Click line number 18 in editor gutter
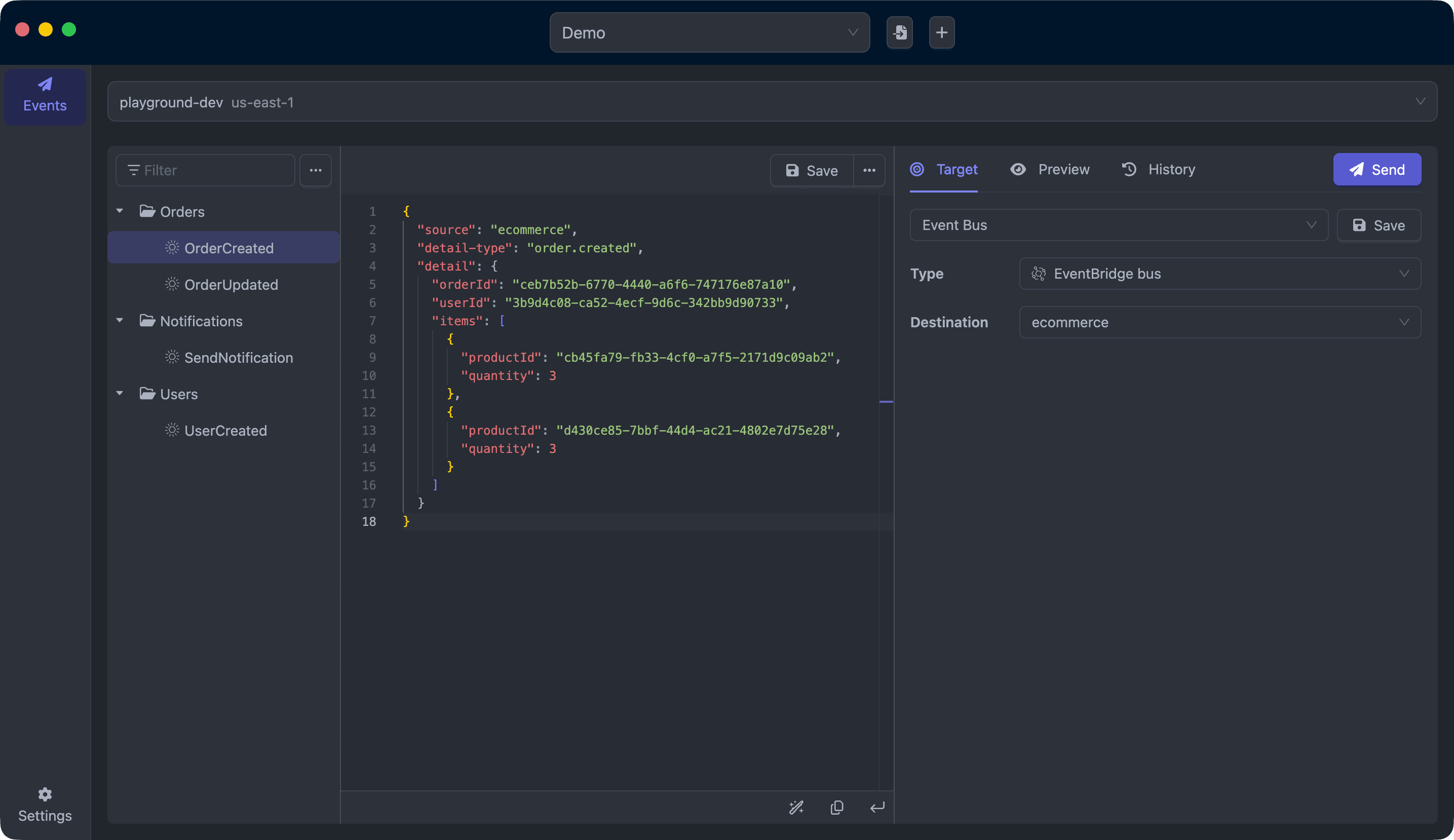Image resolution: width=1454 pixels, height=840 pixels. (x=369, y=521)
